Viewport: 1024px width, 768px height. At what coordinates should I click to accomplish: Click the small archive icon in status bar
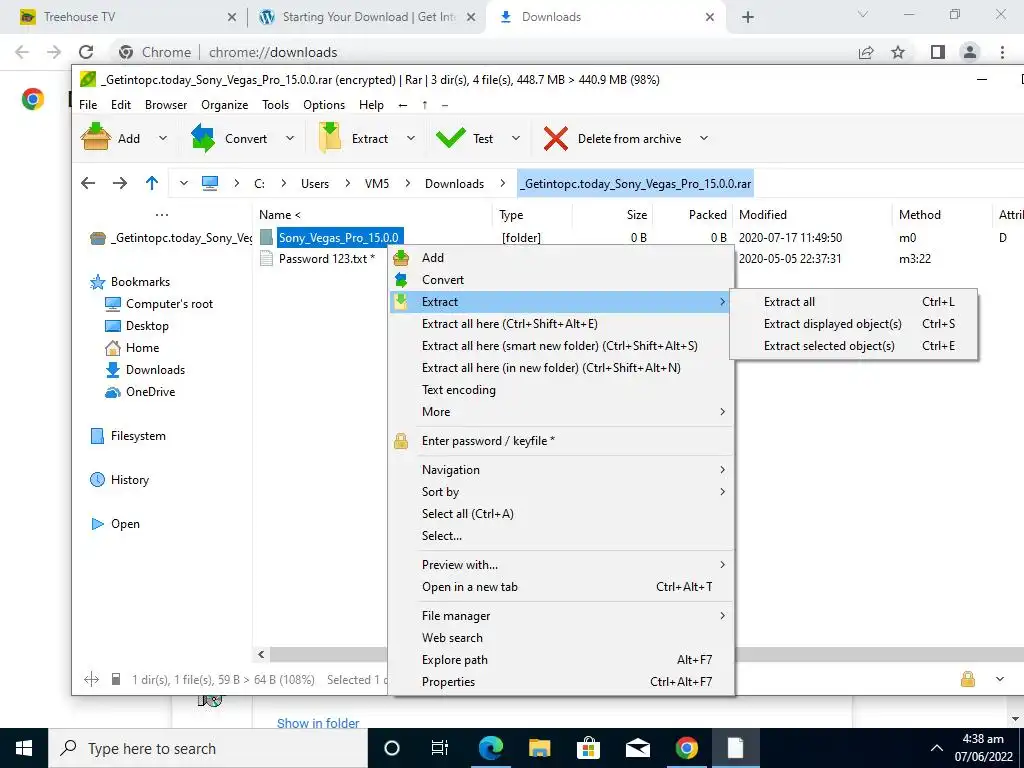(116, 679)
